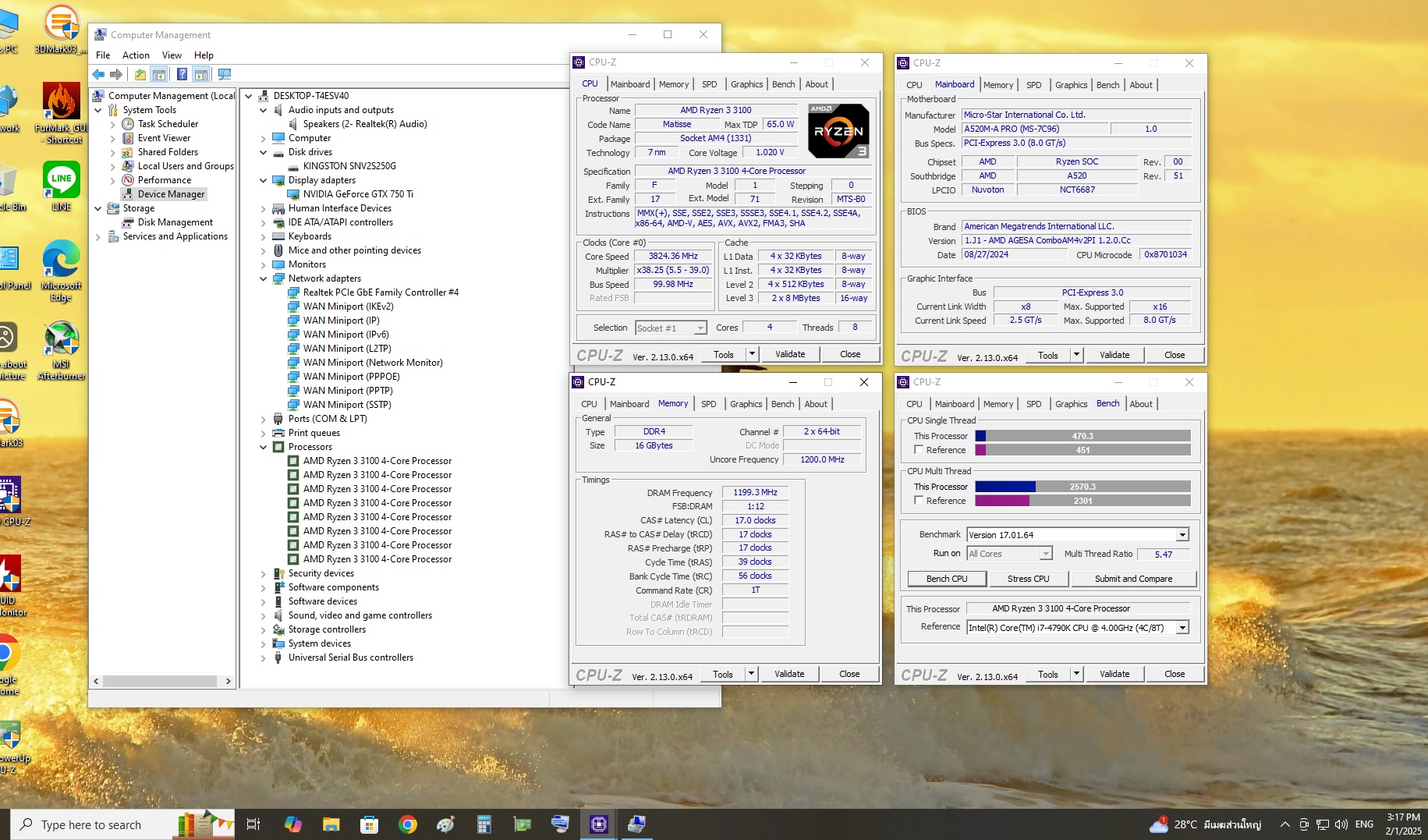Switch to About tab in CPU-Z Memory window
The height and width of the screenshot is (840, 1428).
816,404
